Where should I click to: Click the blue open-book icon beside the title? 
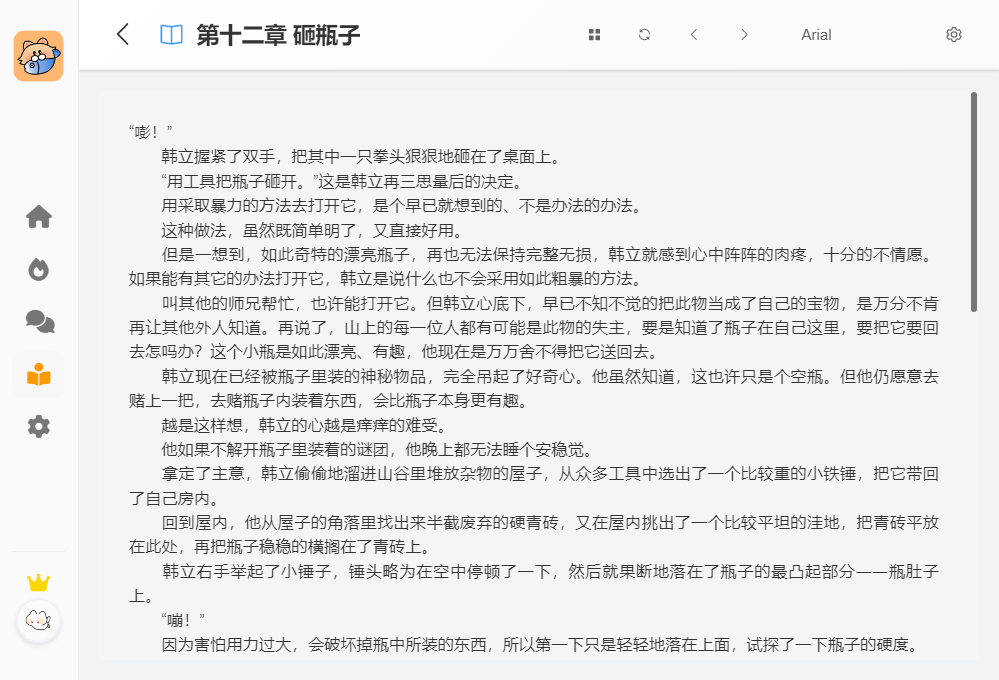pos(171,35)
